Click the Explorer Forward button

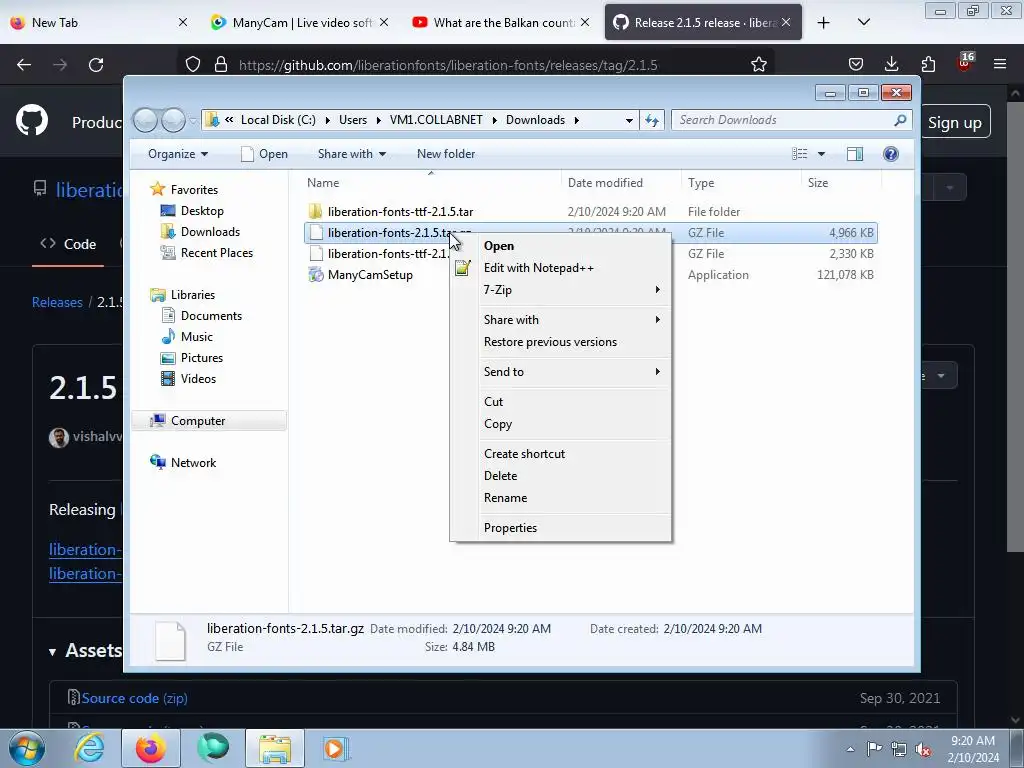click(x=173, y=120)
